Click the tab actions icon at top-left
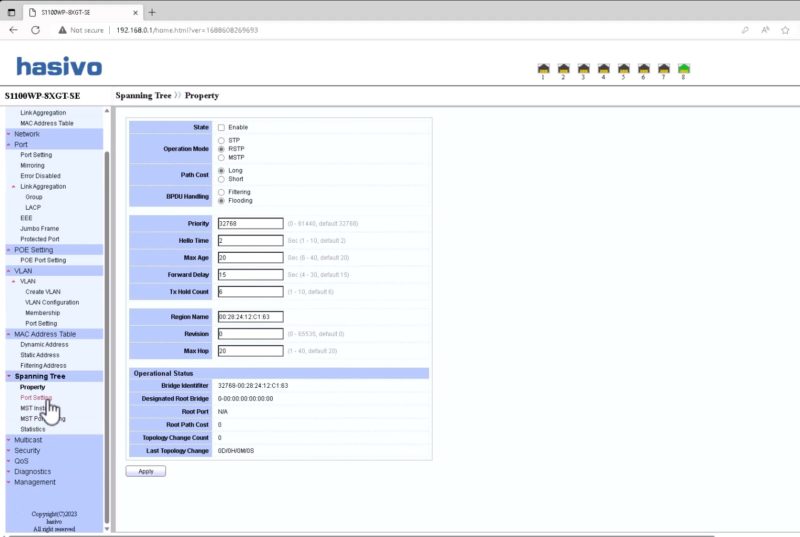The width and height of the screenshot is (800, 537). click(x=11, y=12)
